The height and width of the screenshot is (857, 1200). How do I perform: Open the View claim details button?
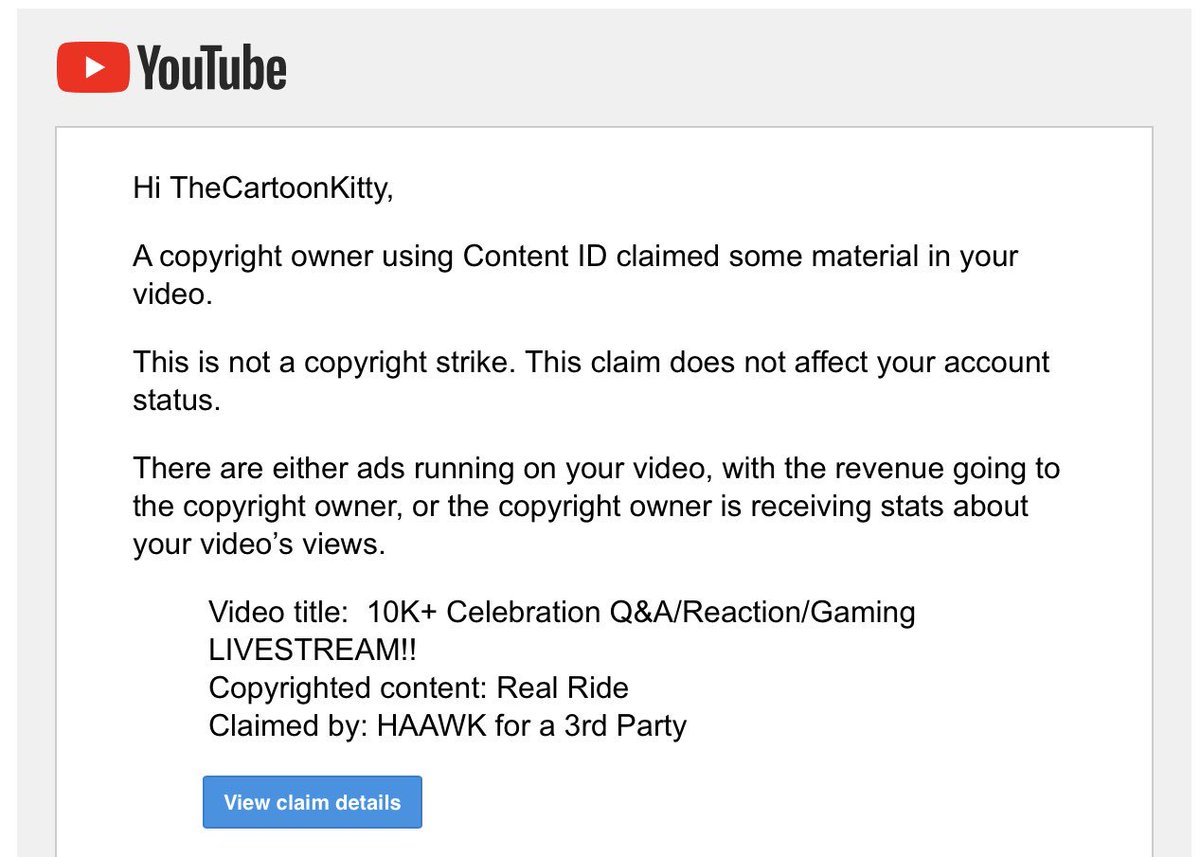point(312,802)
